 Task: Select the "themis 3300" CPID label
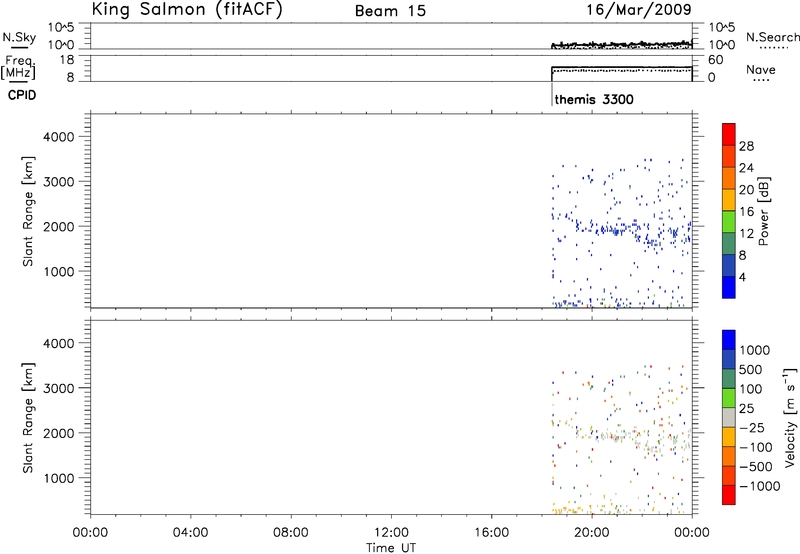pos(594,99)
